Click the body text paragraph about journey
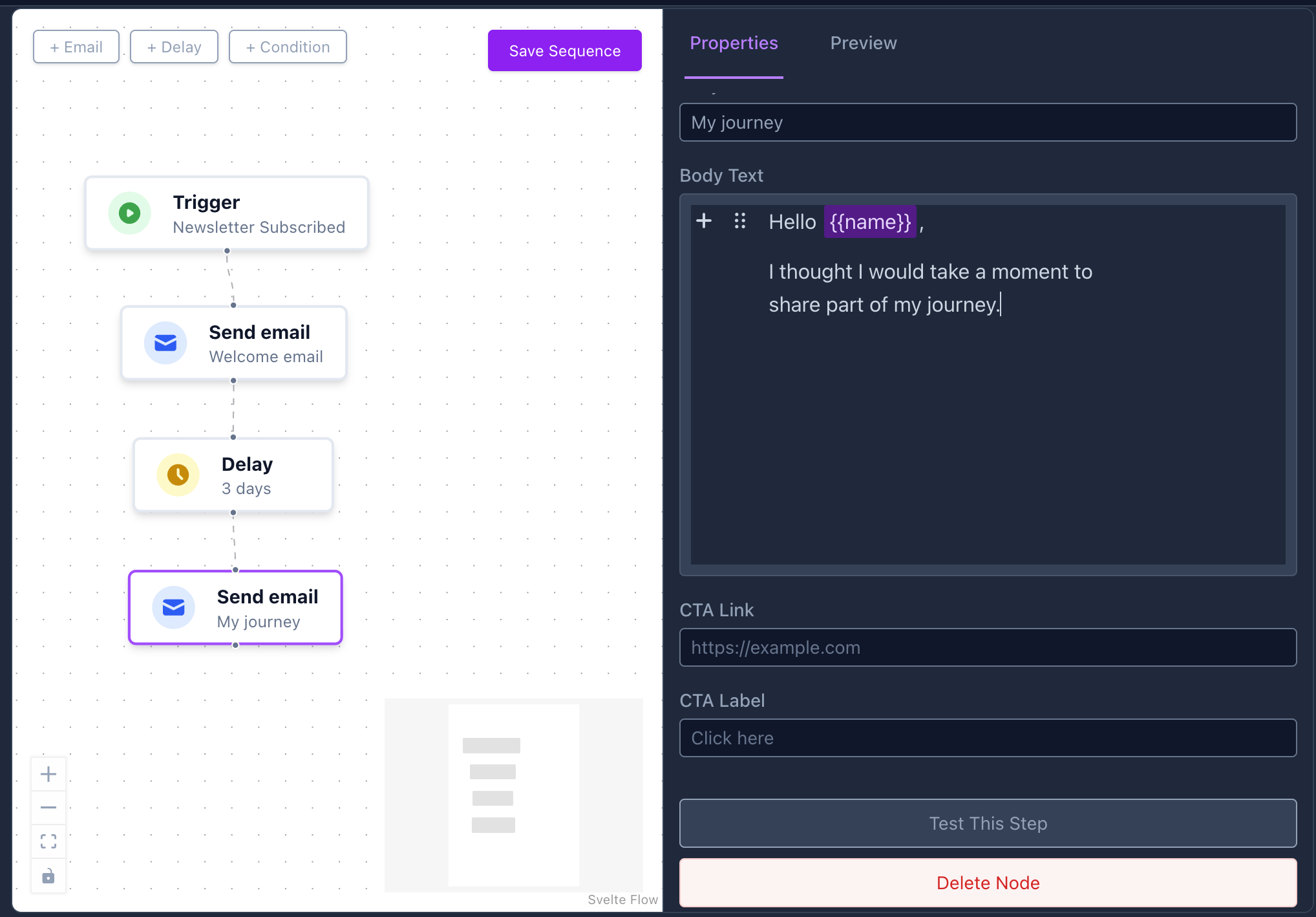Viewport: 1316px width, 917px height. pyautogui.click(x=930, y=288)
